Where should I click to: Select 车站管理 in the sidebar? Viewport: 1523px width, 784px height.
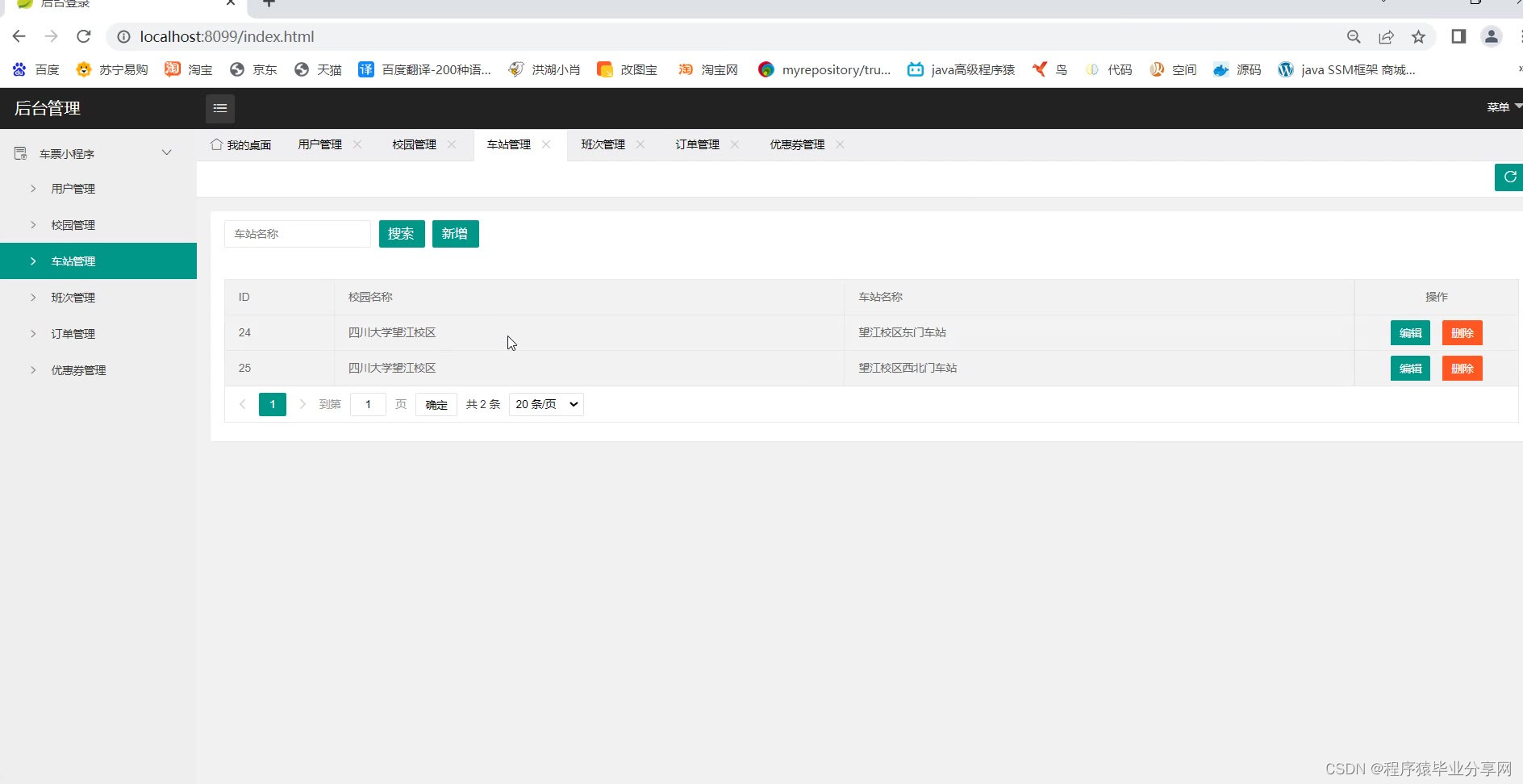98,261
